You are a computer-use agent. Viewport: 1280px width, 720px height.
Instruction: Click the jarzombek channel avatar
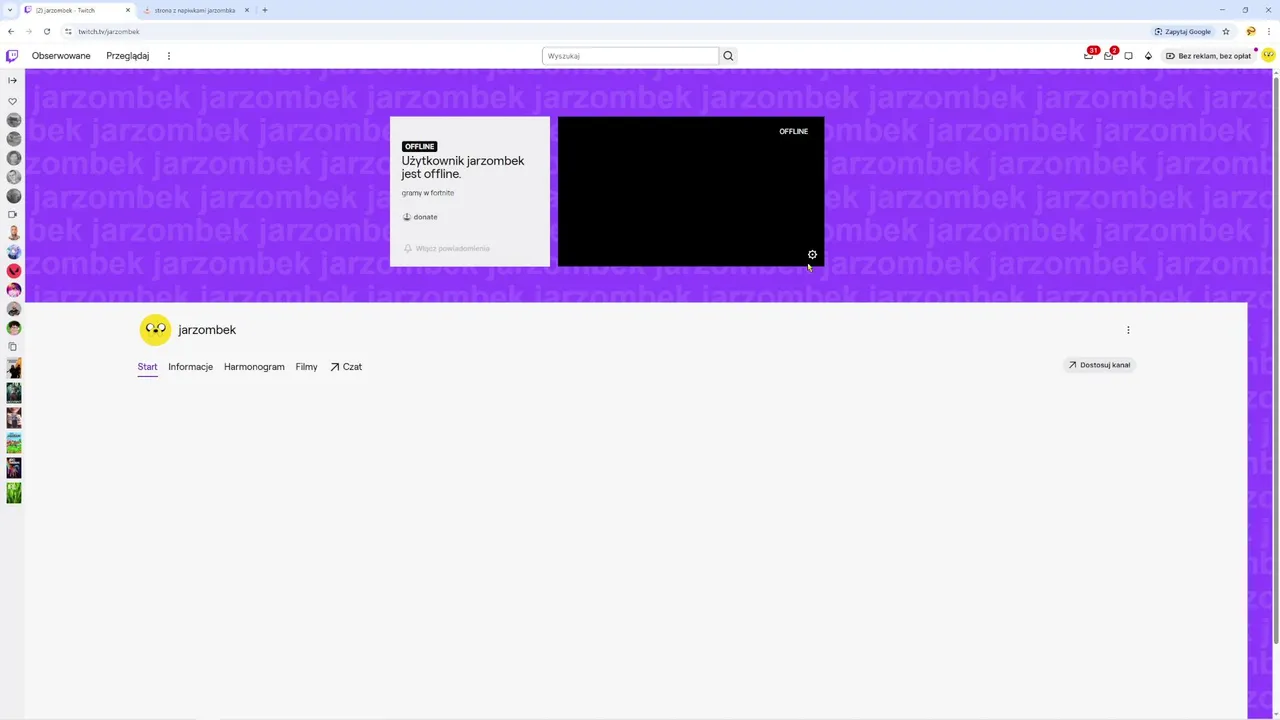(x=155, y=330)
